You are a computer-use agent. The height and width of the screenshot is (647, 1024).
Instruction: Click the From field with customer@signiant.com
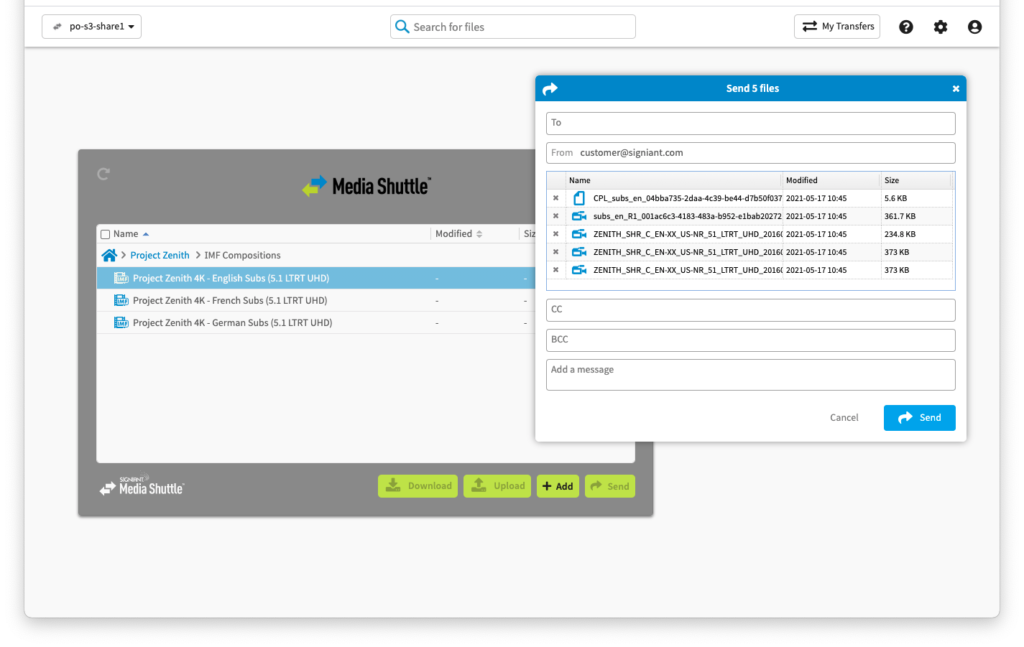click(x=750, y=153)
